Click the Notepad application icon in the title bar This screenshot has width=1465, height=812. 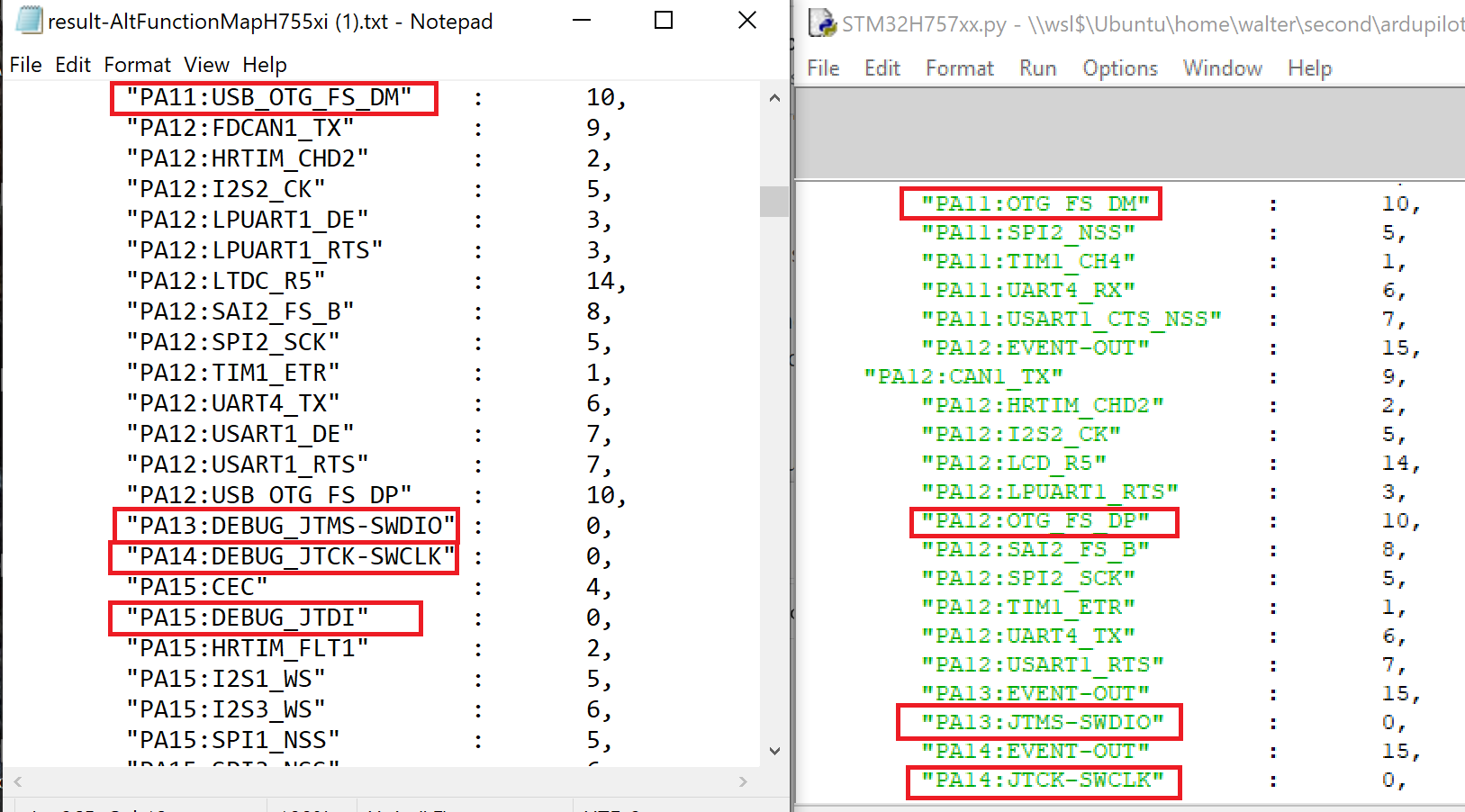coord(30,20)
